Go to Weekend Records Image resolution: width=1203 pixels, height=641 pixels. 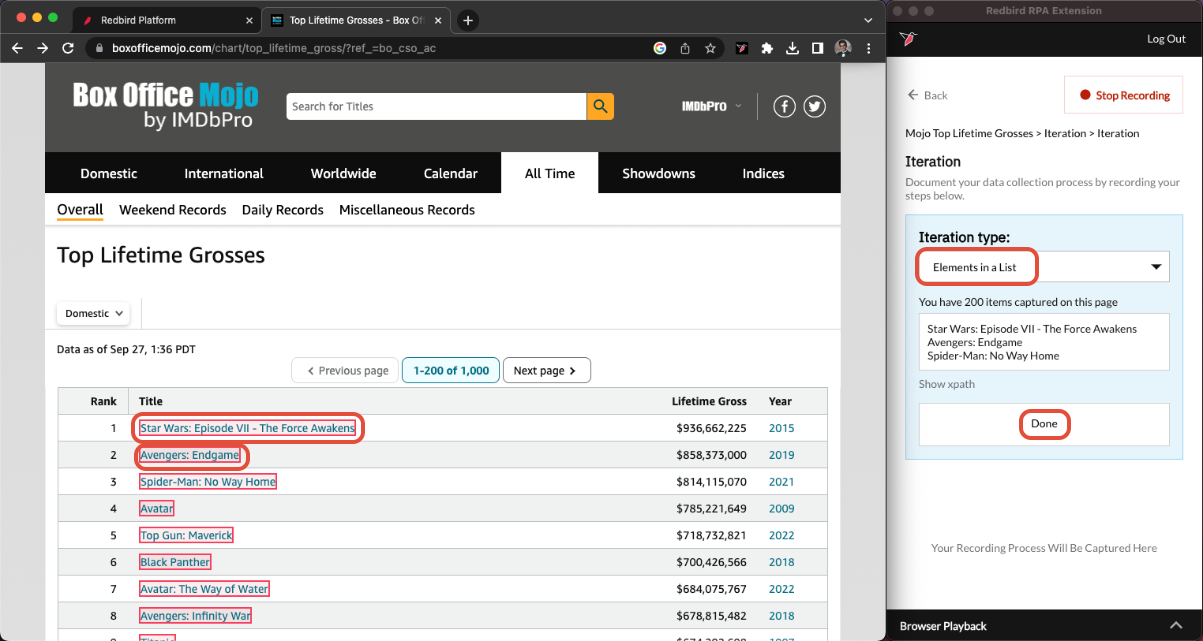(x=173, y=210)
